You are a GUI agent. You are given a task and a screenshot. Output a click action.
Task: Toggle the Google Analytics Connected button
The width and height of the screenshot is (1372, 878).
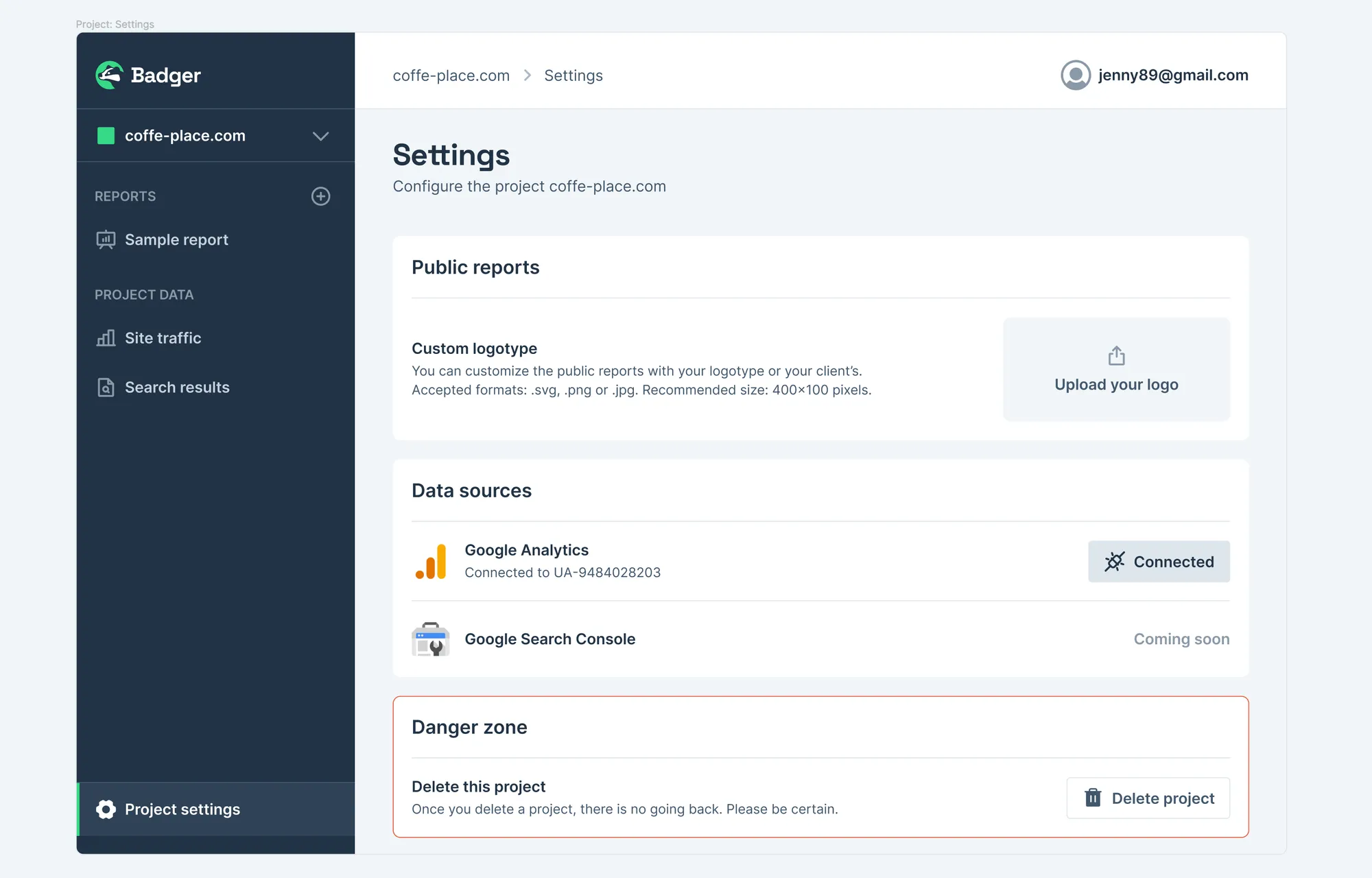pyautogui.click(x=1159, y=562)
